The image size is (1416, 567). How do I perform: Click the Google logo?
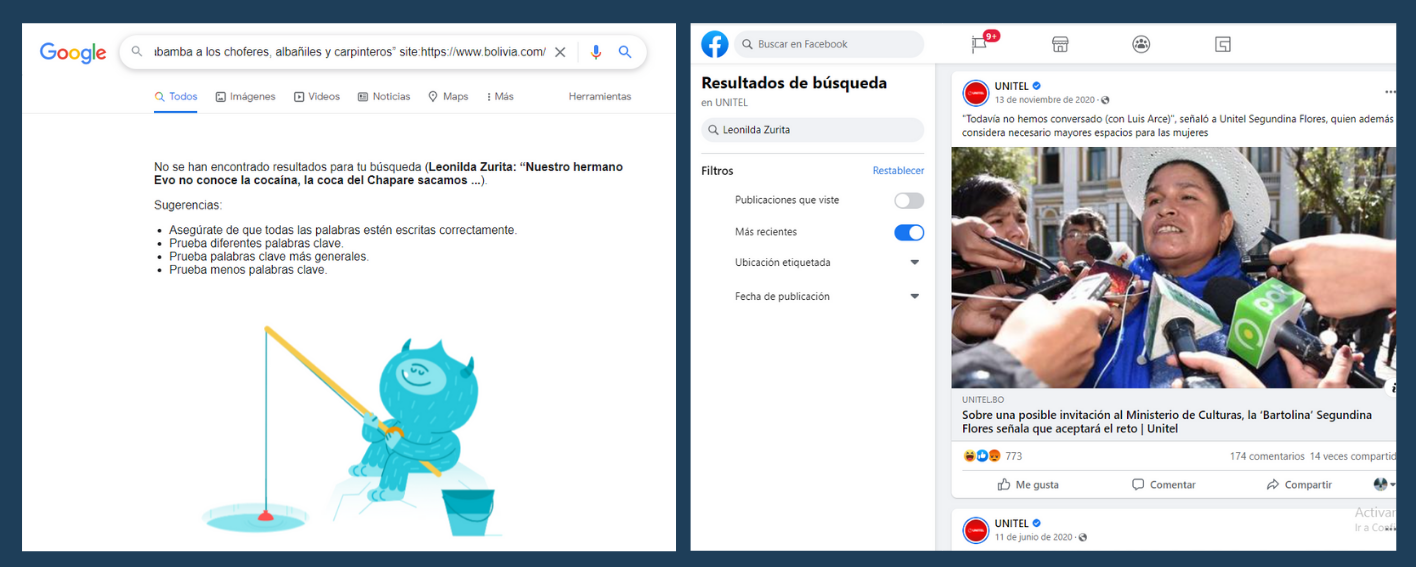tap(73, 53)
